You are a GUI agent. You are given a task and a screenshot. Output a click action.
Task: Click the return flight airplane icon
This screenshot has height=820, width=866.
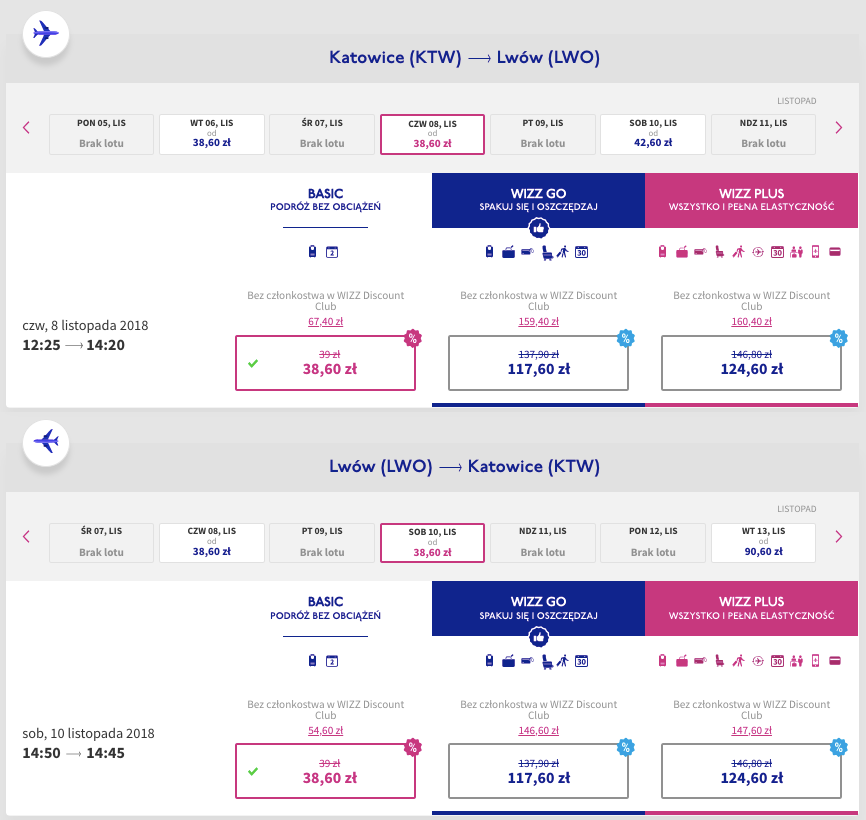[45, 440]
